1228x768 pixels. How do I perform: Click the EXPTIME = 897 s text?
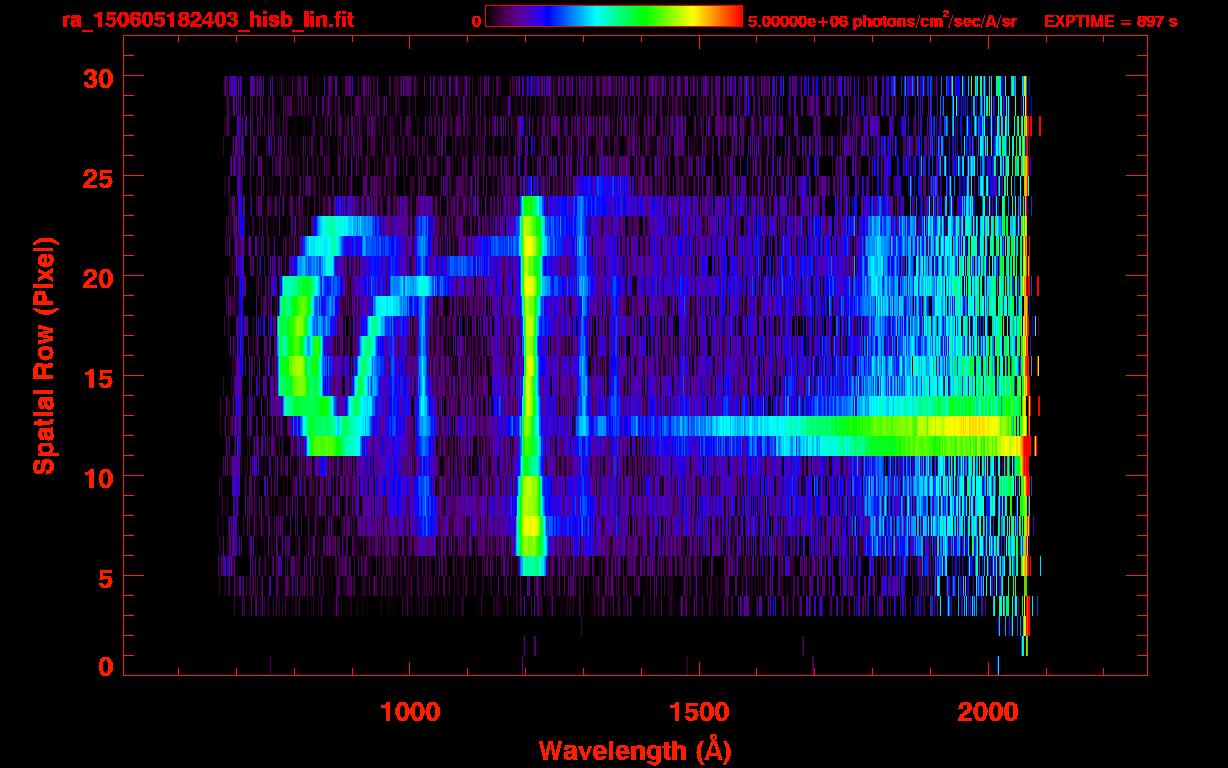(x=1110, y=21)
